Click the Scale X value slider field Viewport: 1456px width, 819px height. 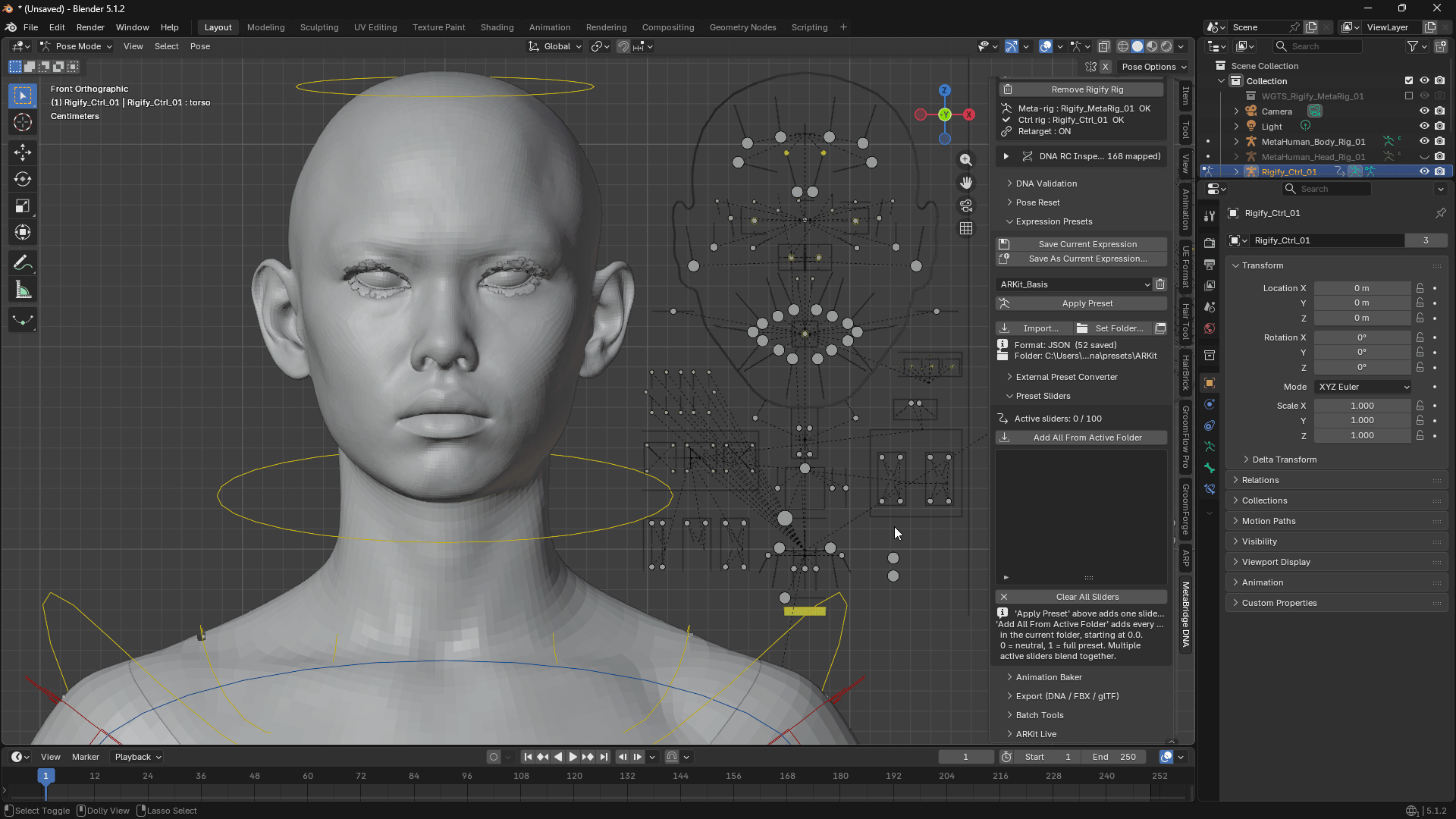click(x=1363, y=406)
